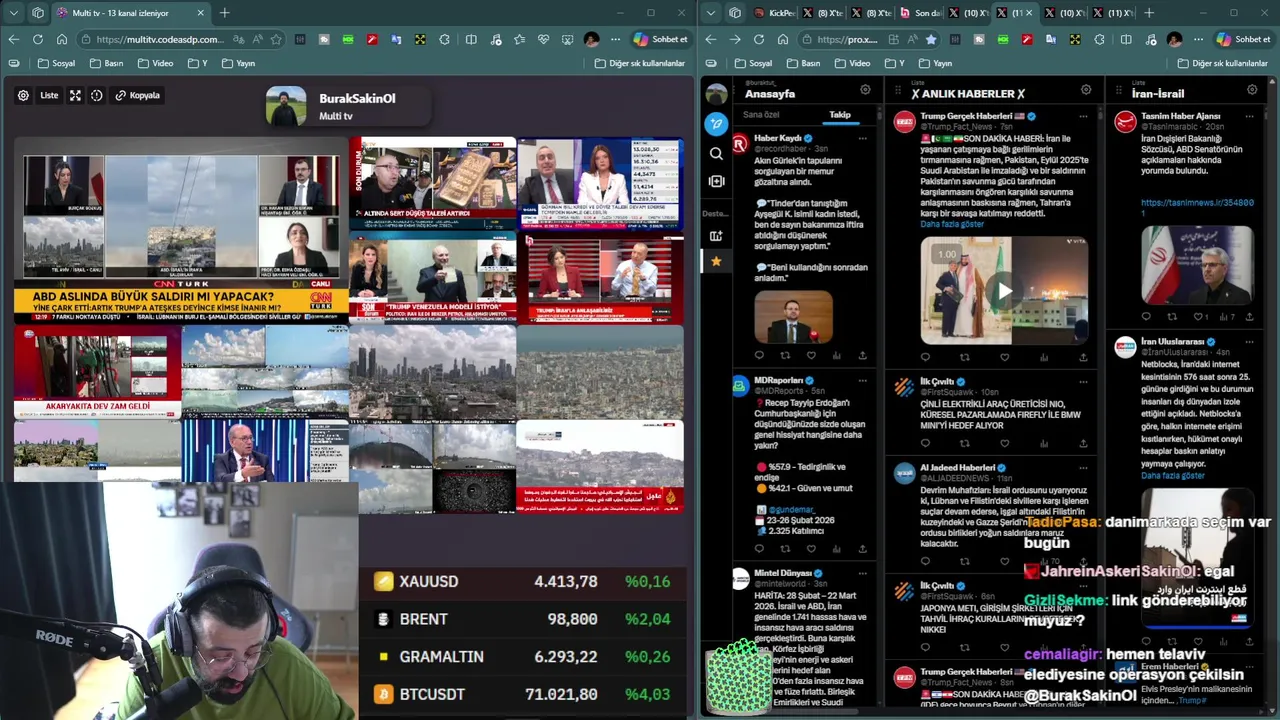Open Multi tv settings gear
The width and height of the screenshot is (1280, 720).
(23, 95)
